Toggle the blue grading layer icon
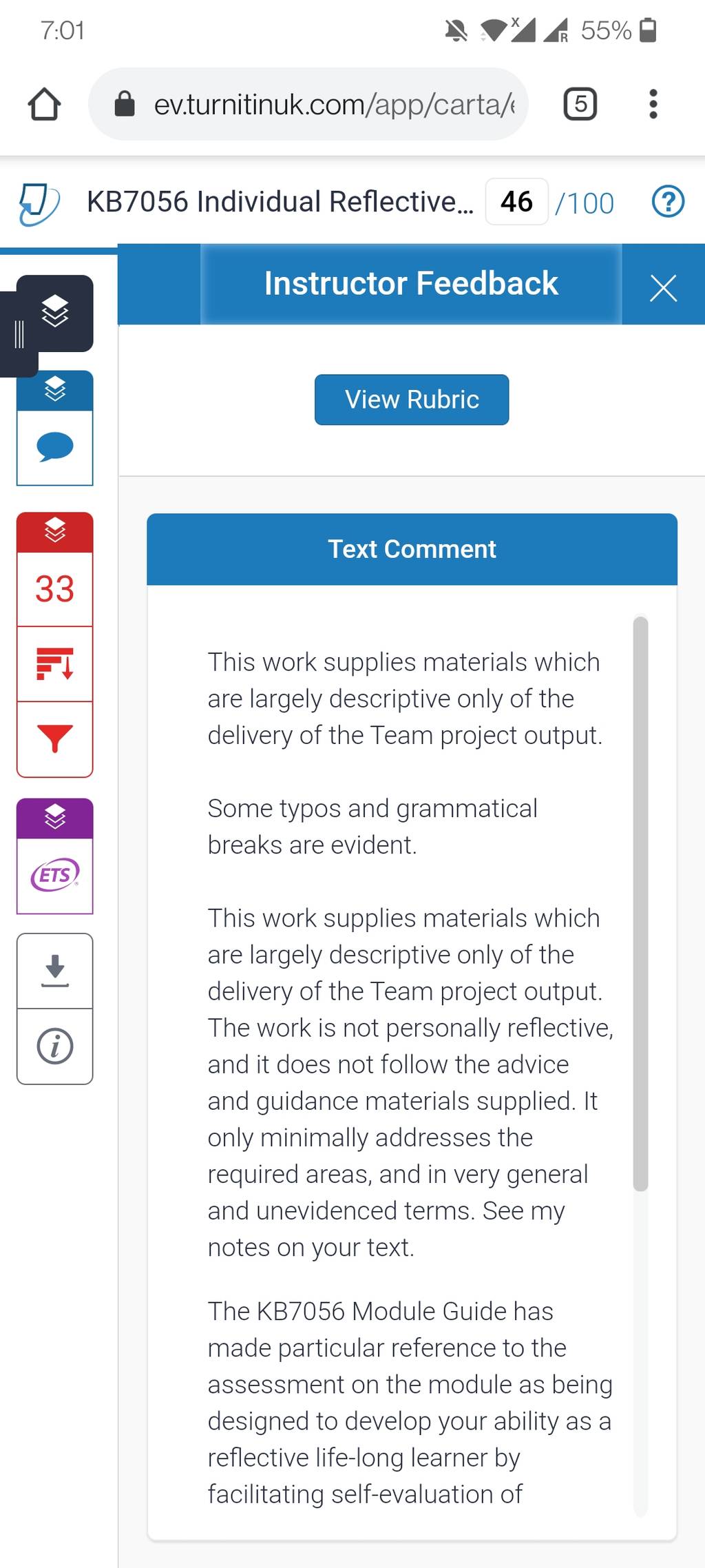Image resolution: width=705 pixels, height=1568 pixels. point(55,390)
